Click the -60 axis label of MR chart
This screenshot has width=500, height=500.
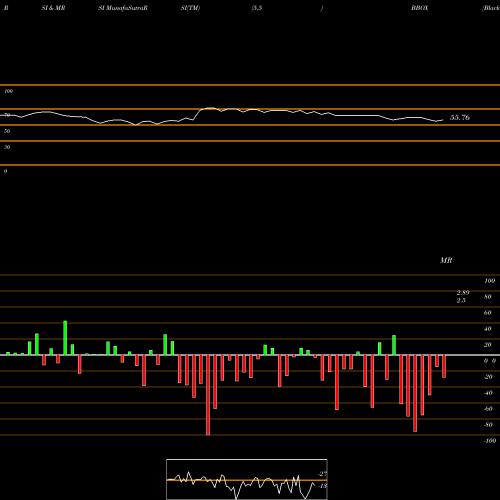tap(488, 409)
